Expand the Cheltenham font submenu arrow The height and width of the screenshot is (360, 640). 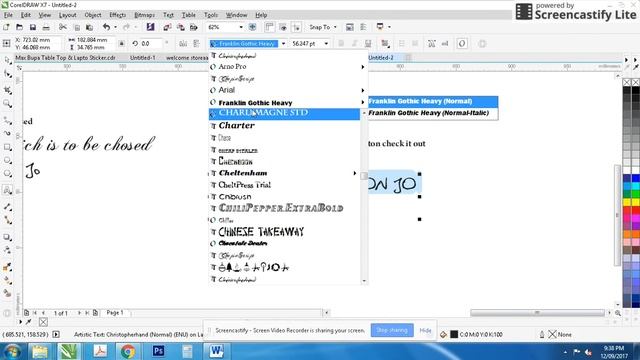(354, 173)
